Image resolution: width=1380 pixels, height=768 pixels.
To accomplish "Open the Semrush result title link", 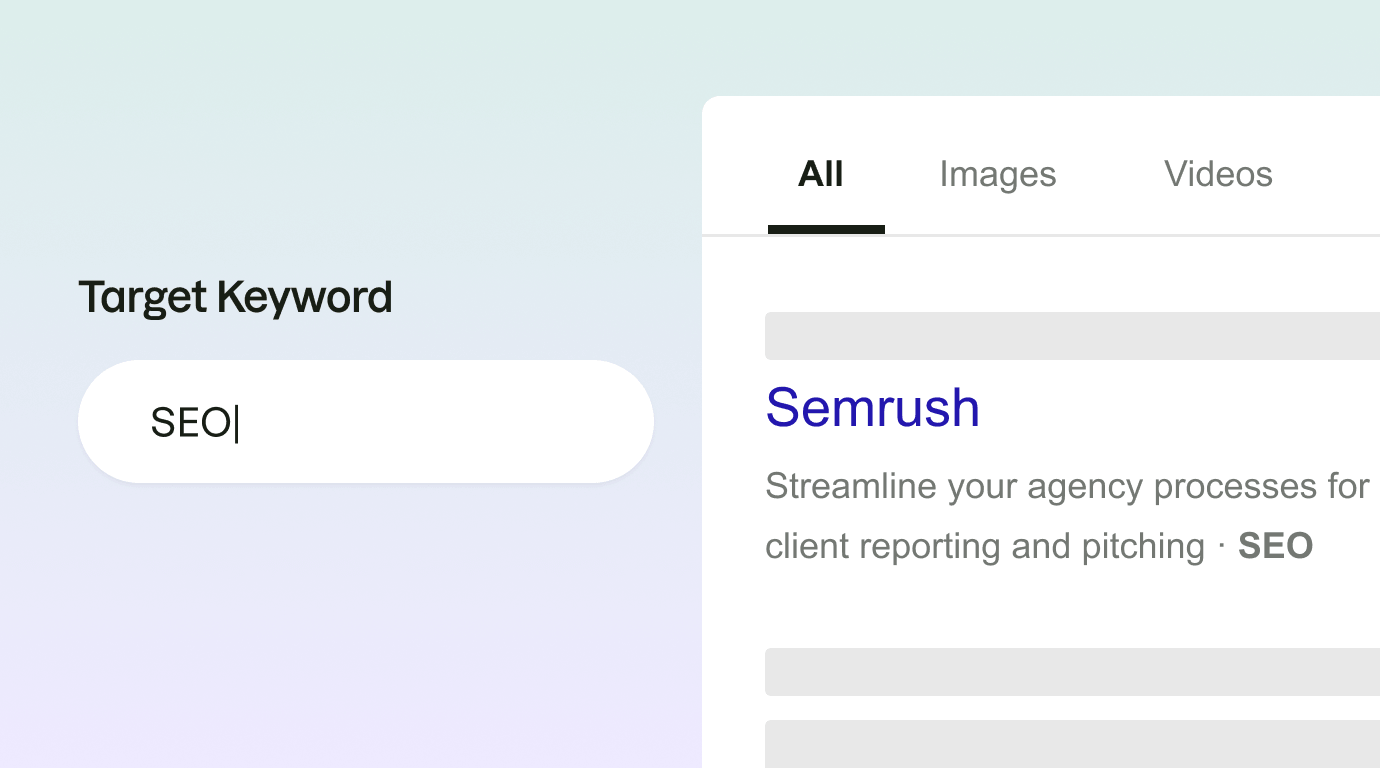I will [873, 407].
